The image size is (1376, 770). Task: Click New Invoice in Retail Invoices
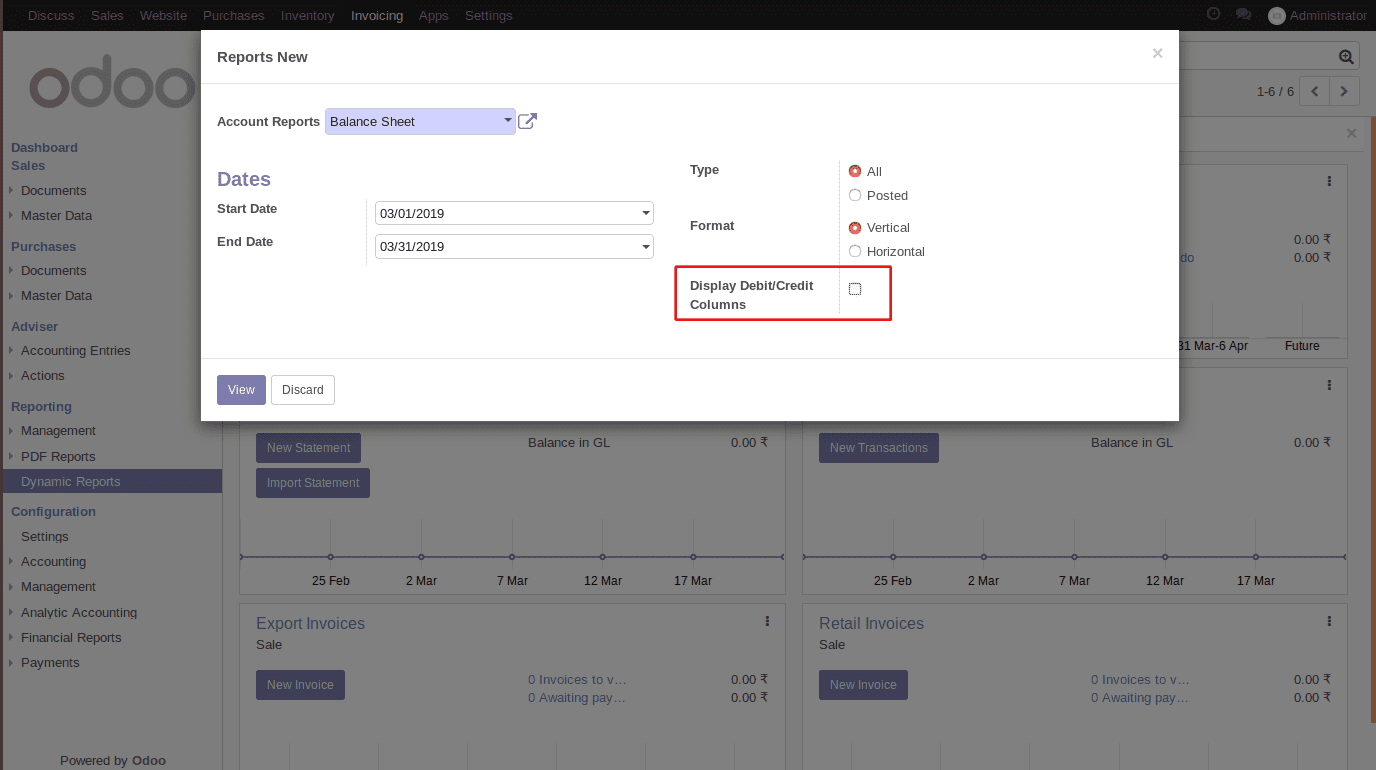coord(863,685)
